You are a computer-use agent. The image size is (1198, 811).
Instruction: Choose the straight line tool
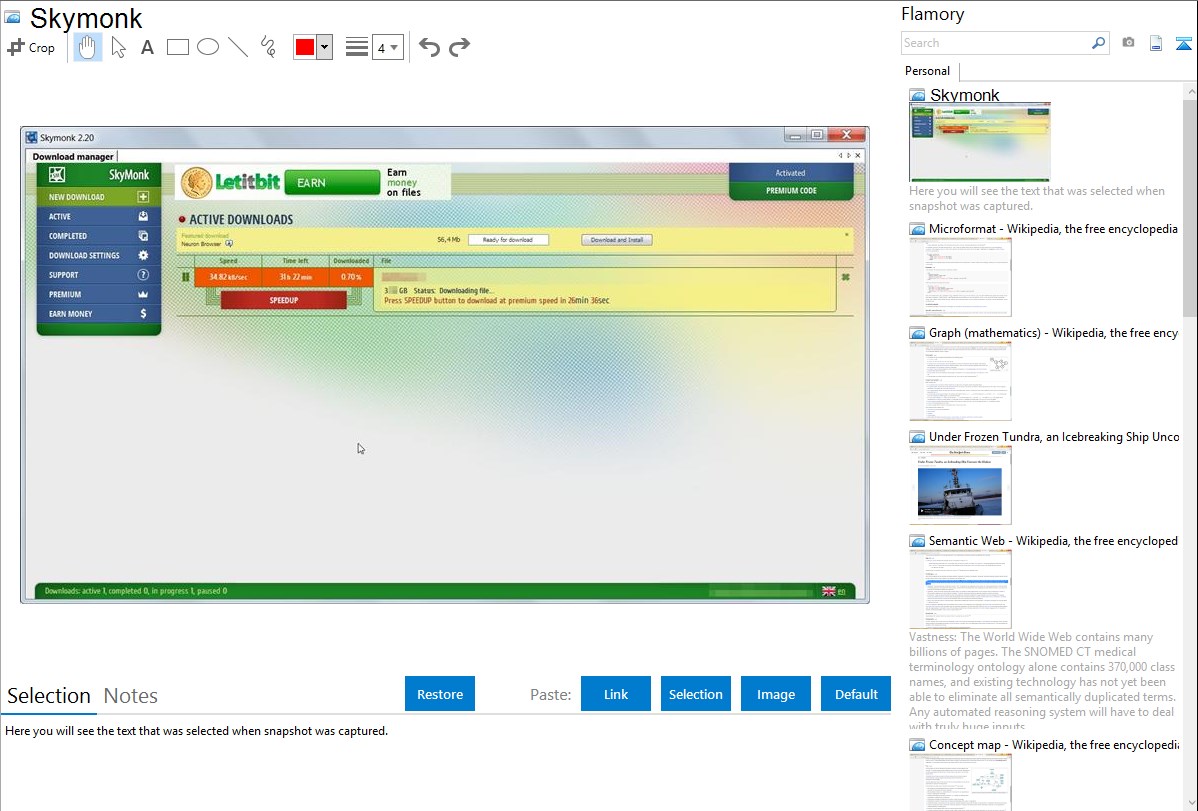(238, 47)
